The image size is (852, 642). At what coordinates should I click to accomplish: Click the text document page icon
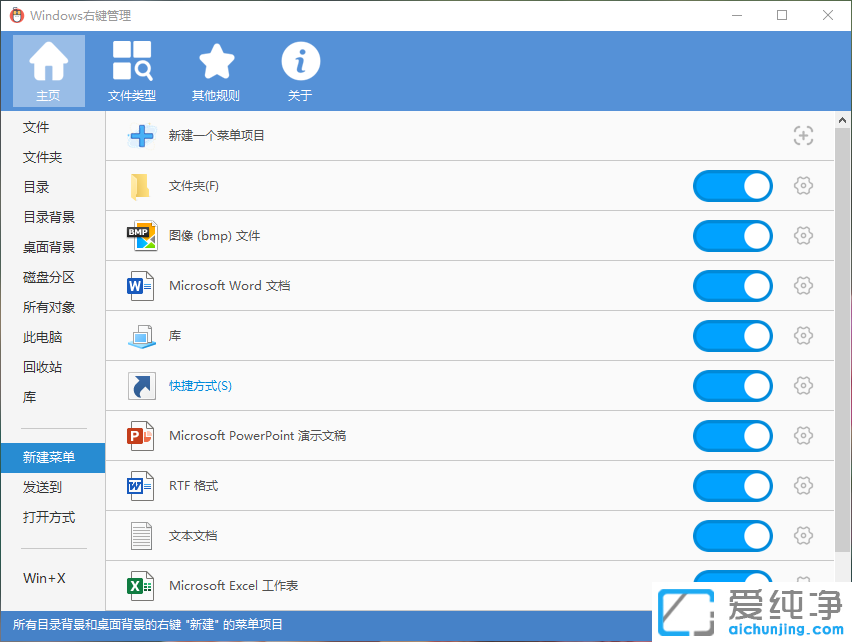coord(141,536)
